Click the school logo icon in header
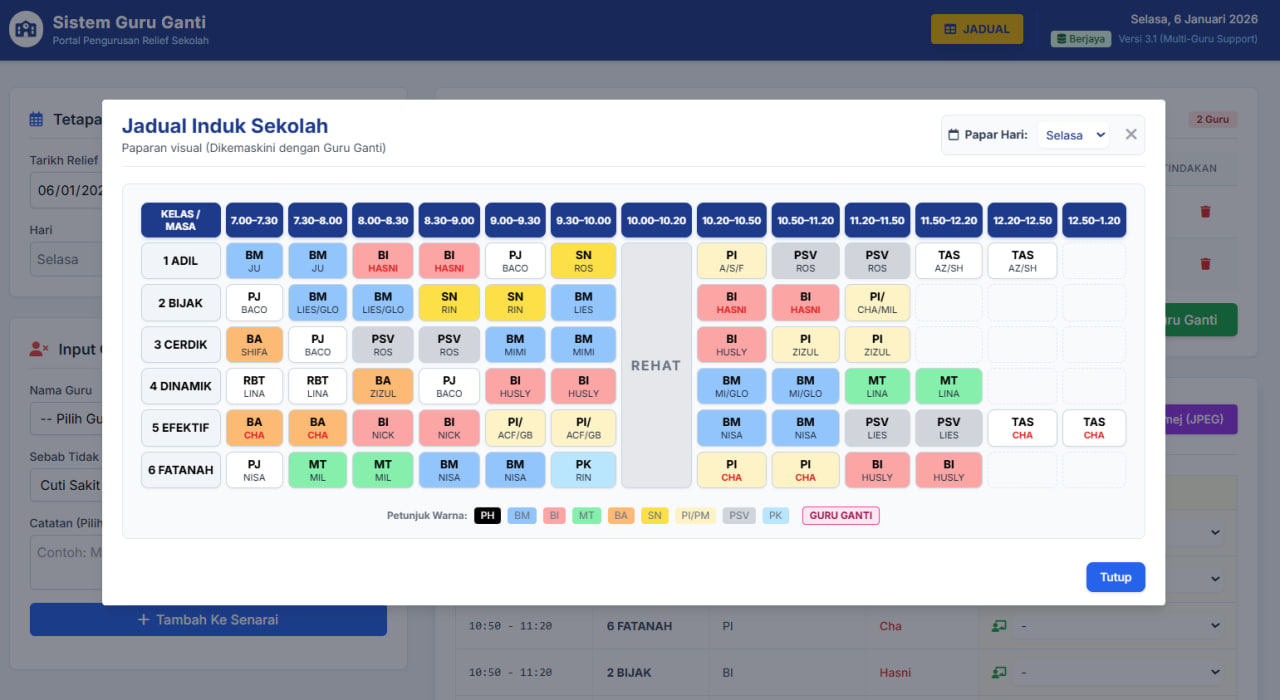 pyautogui.click(x=26, y=29)
